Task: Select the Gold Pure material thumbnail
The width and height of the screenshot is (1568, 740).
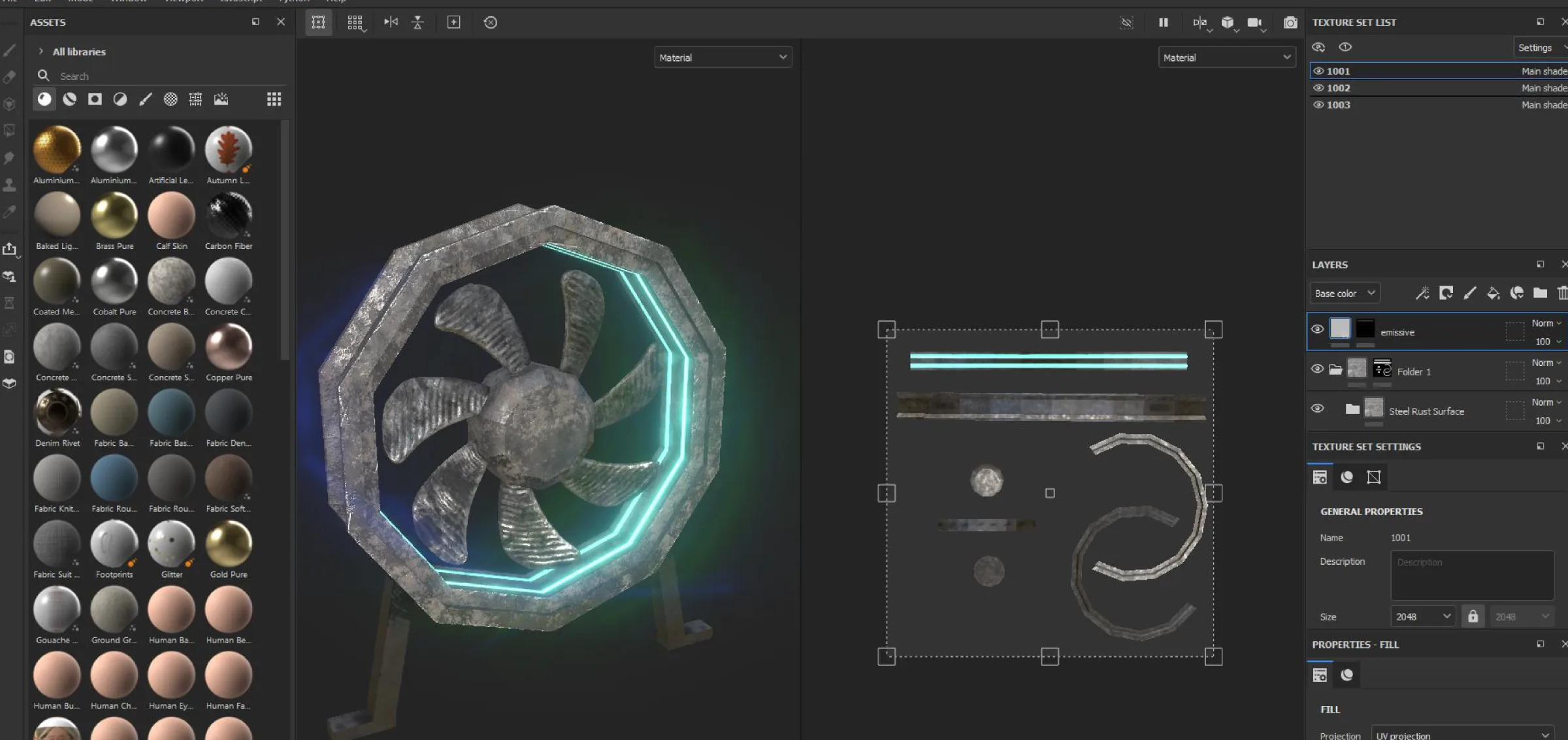Action: (x=229, y=543)
